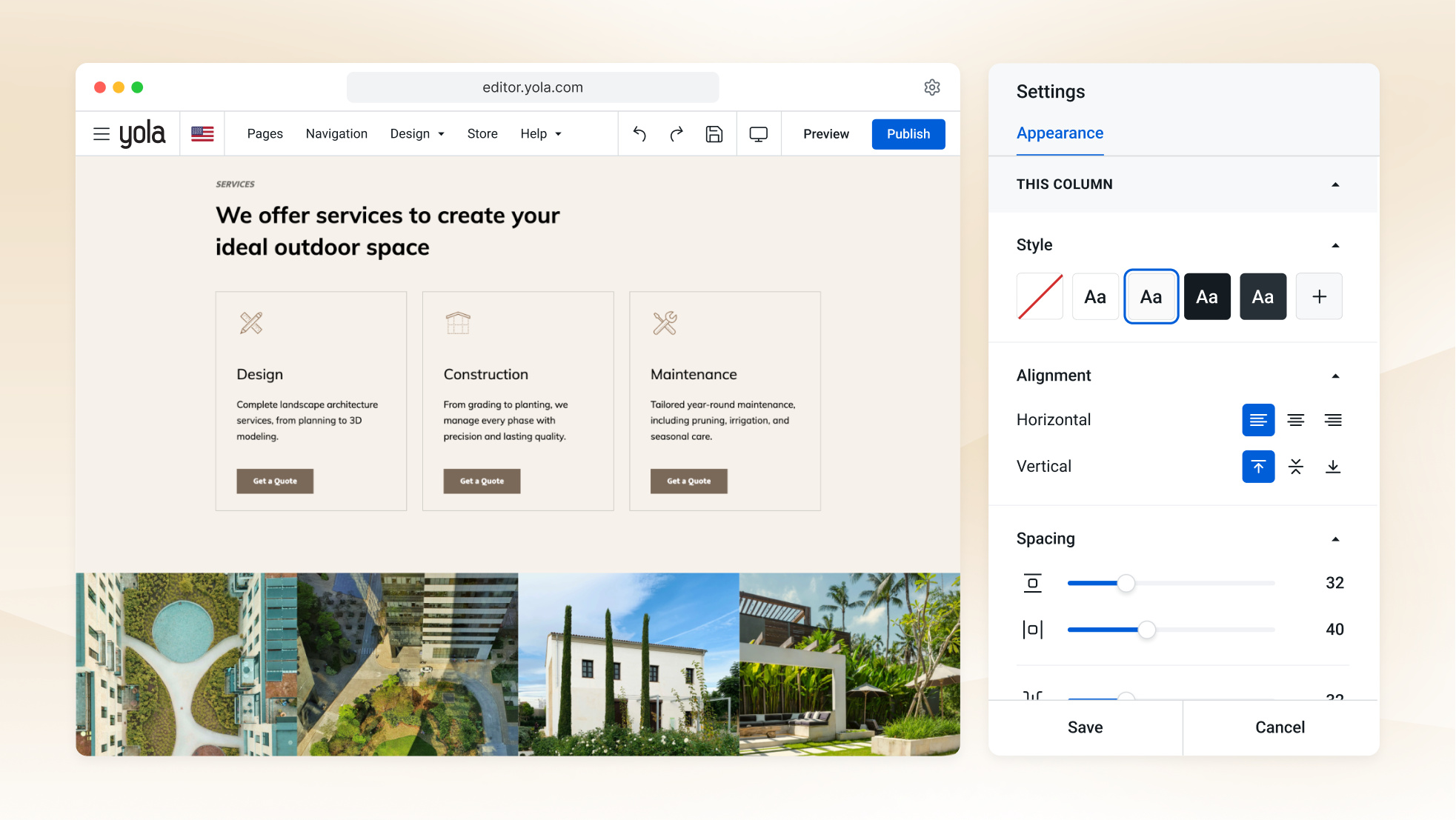This screenshot has height=820, width=1456.
Task: Select the tropical patio lounge photo
Action: pos(849,664)
